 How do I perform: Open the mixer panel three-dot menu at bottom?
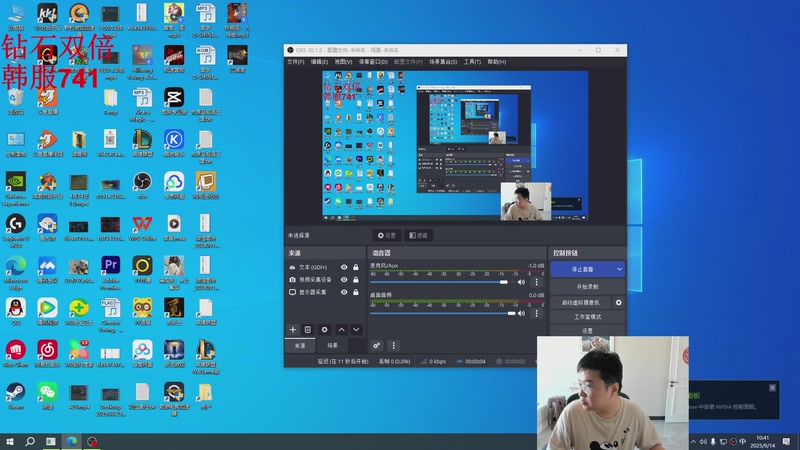click(x=393, y=345)
